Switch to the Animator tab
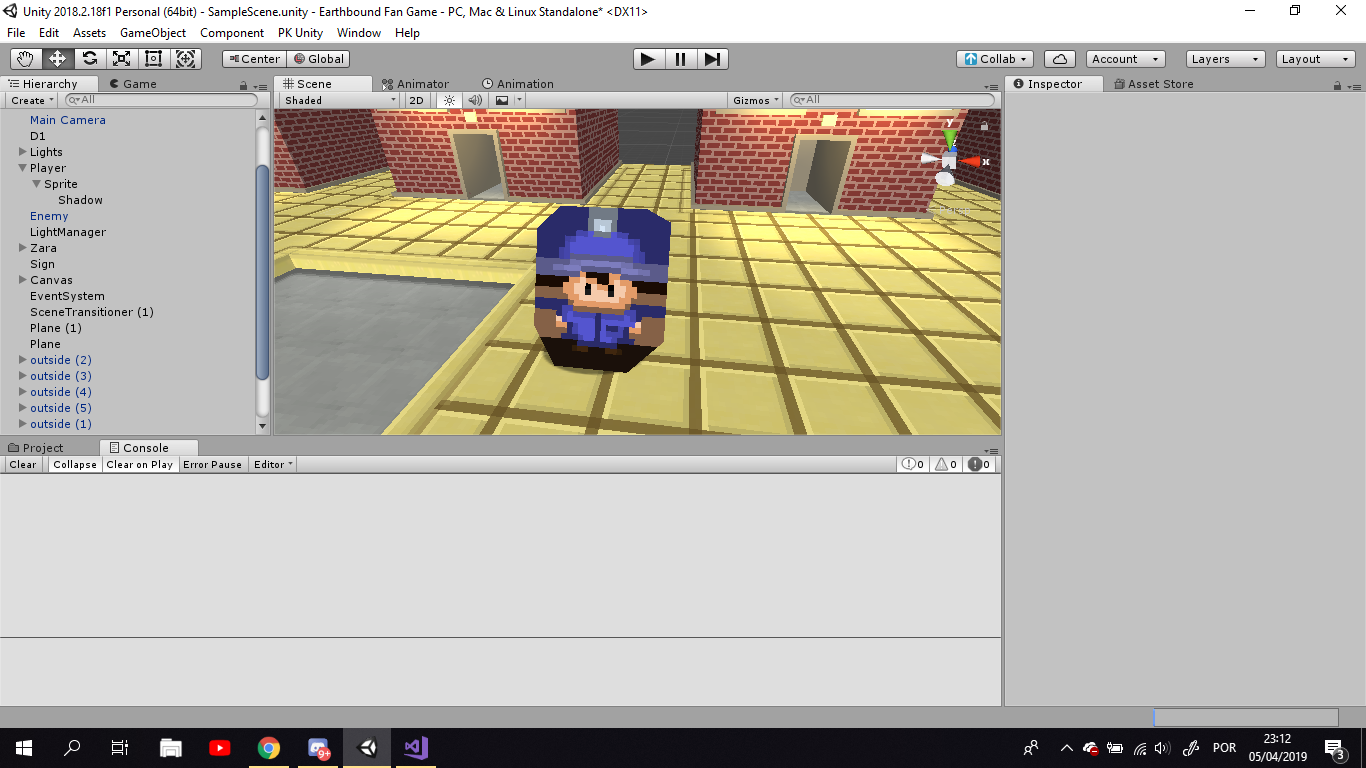The width and height of the screenshot is (1366, 768). (416, 84)
